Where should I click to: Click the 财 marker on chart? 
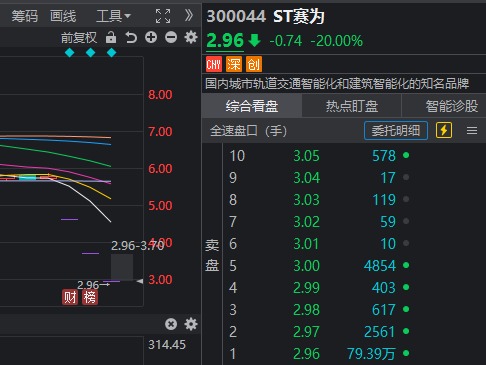[x=70, y=297]
